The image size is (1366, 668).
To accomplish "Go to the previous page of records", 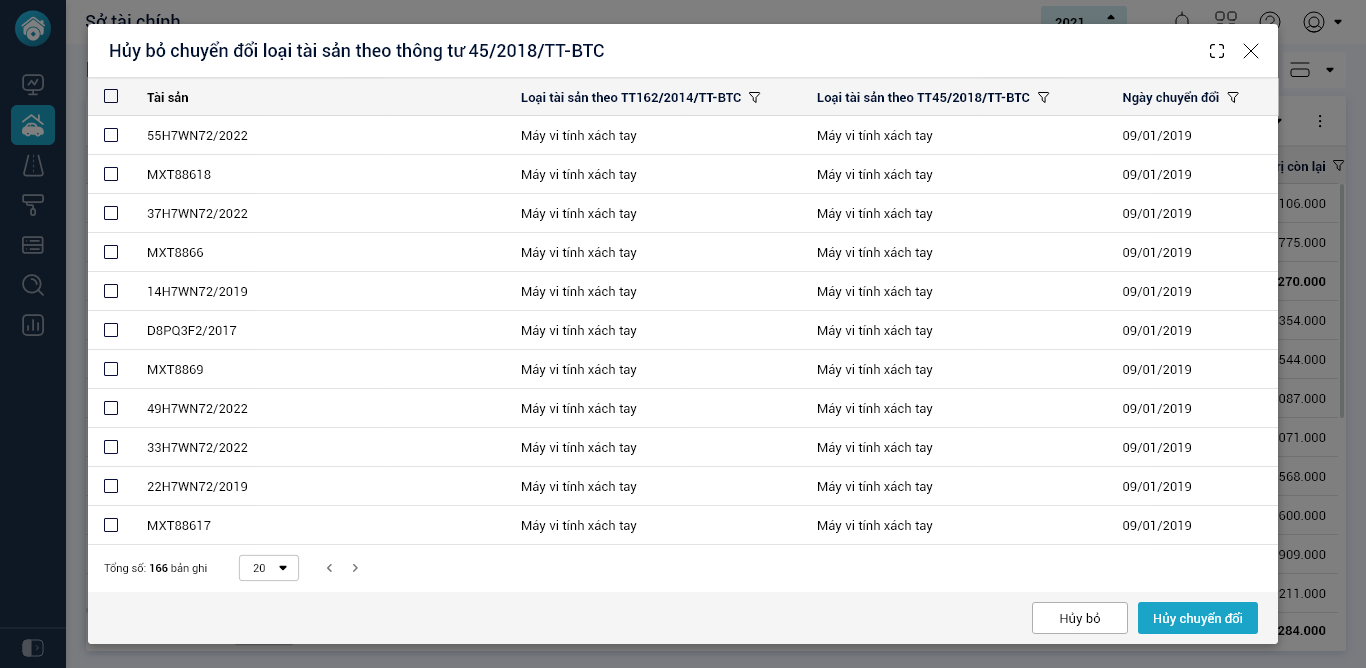I will [x=329, y=568].
